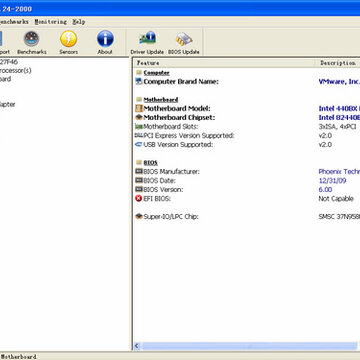Screen dimensions: 360x360
Task: Click the horizontal scrollbar left arrow
Action: coord(137,346)
